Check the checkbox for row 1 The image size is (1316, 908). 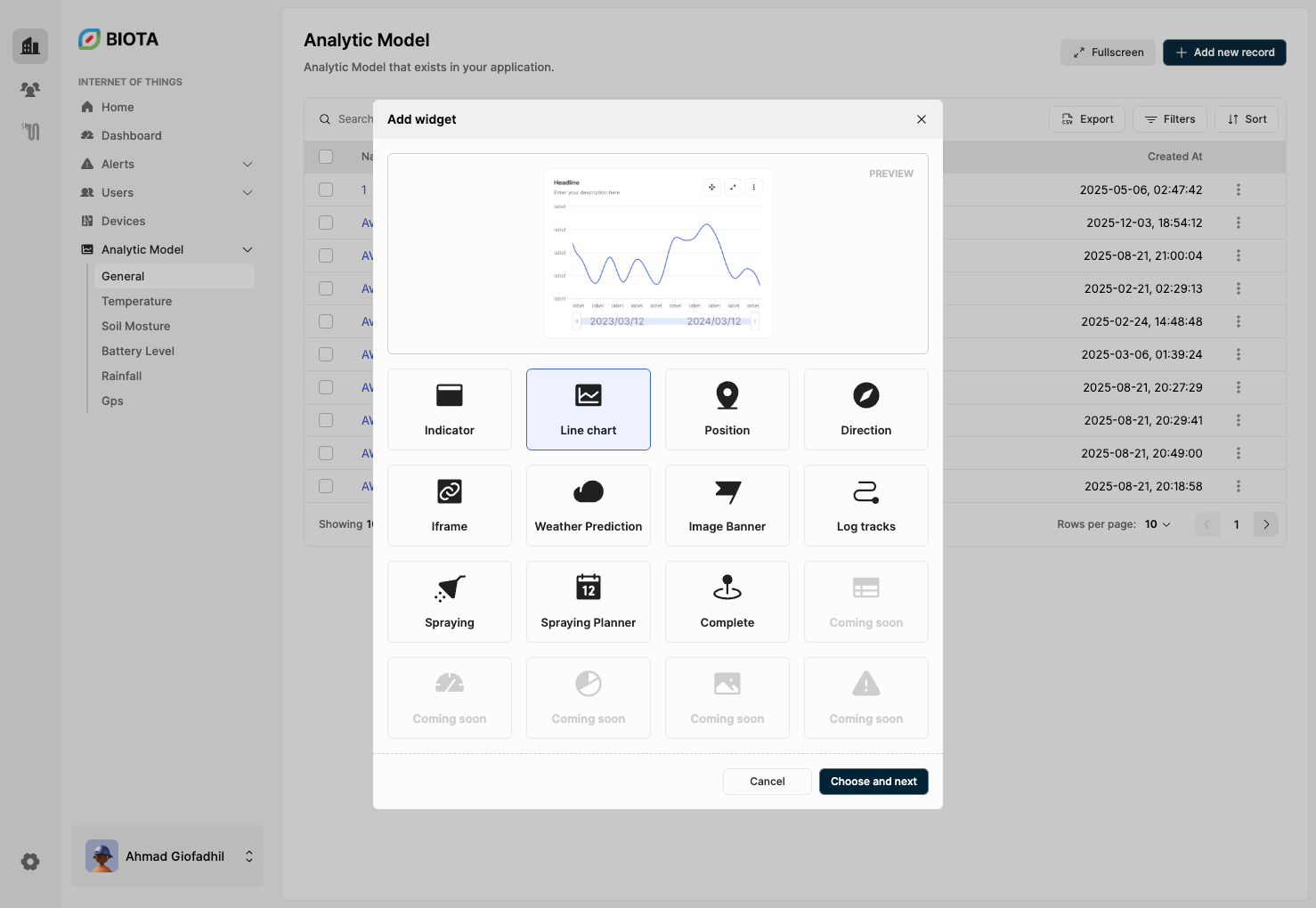(x=326, y=190)
